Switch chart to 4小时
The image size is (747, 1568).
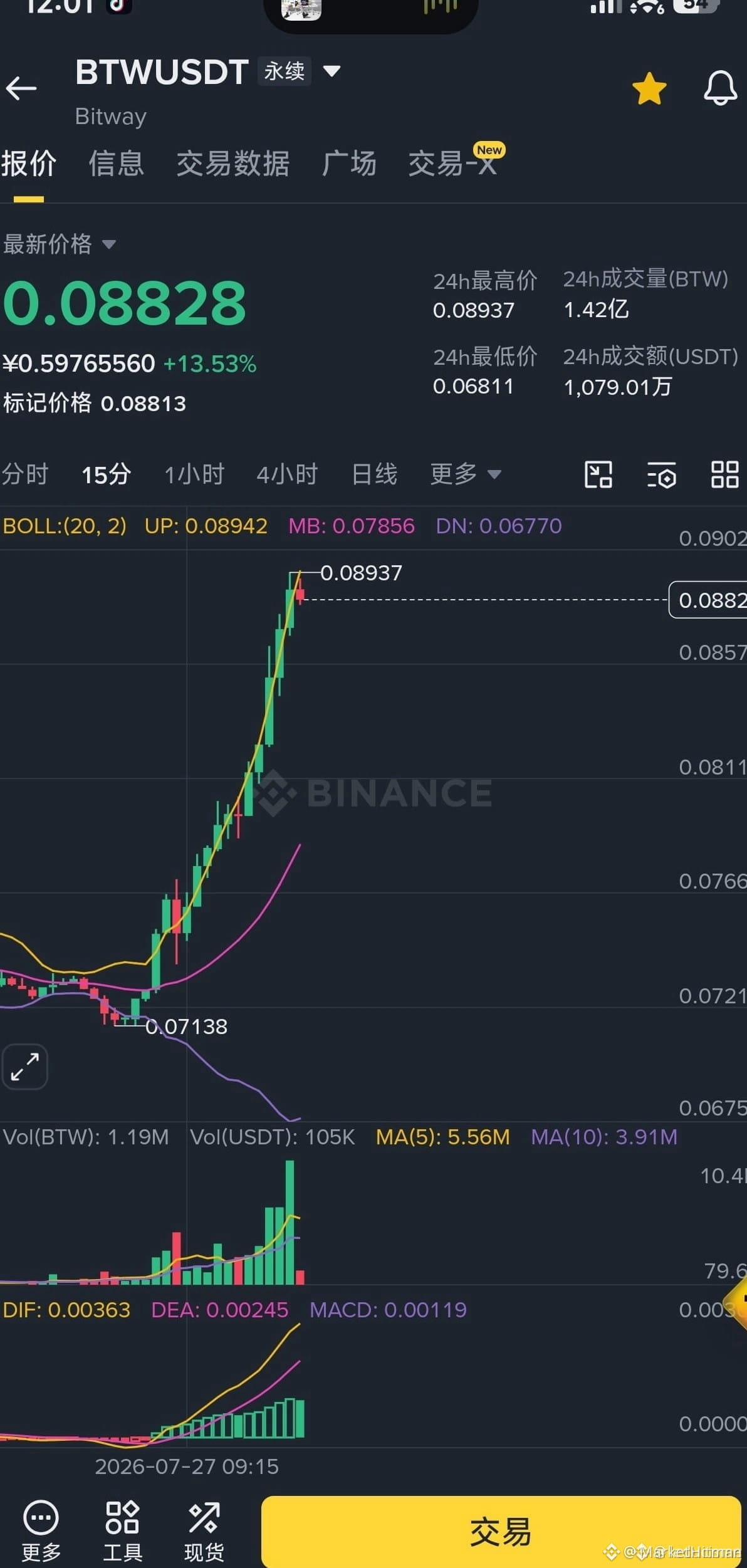[287, 474]
